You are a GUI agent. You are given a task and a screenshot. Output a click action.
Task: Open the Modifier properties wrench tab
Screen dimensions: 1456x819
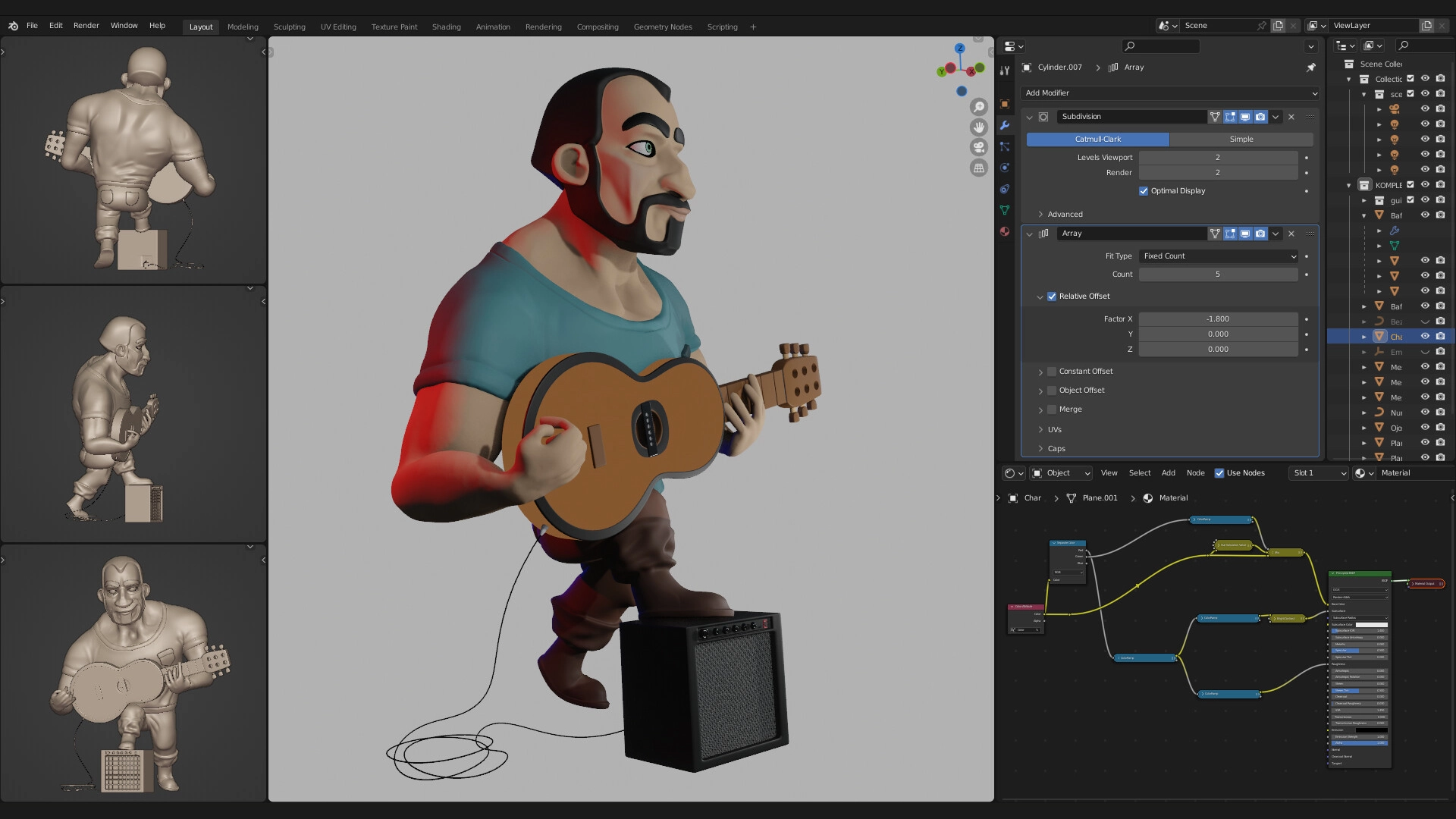click(1005, 125)
